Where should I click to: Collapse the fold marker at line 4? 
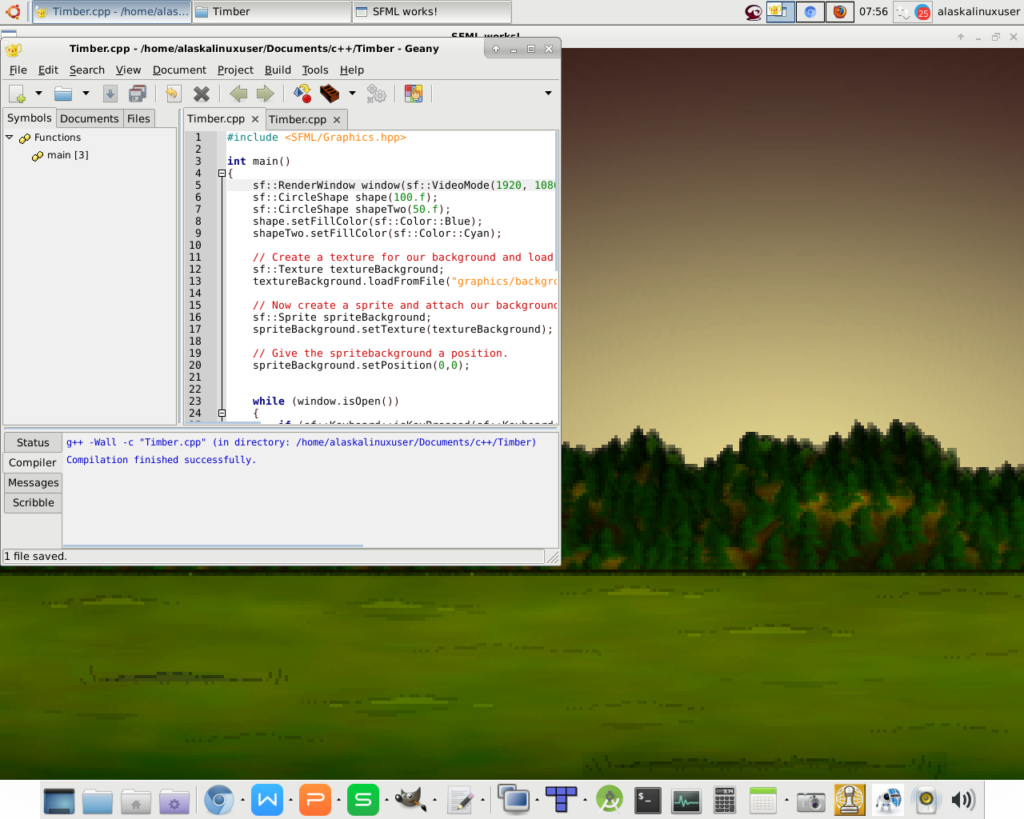click(221, 173)
